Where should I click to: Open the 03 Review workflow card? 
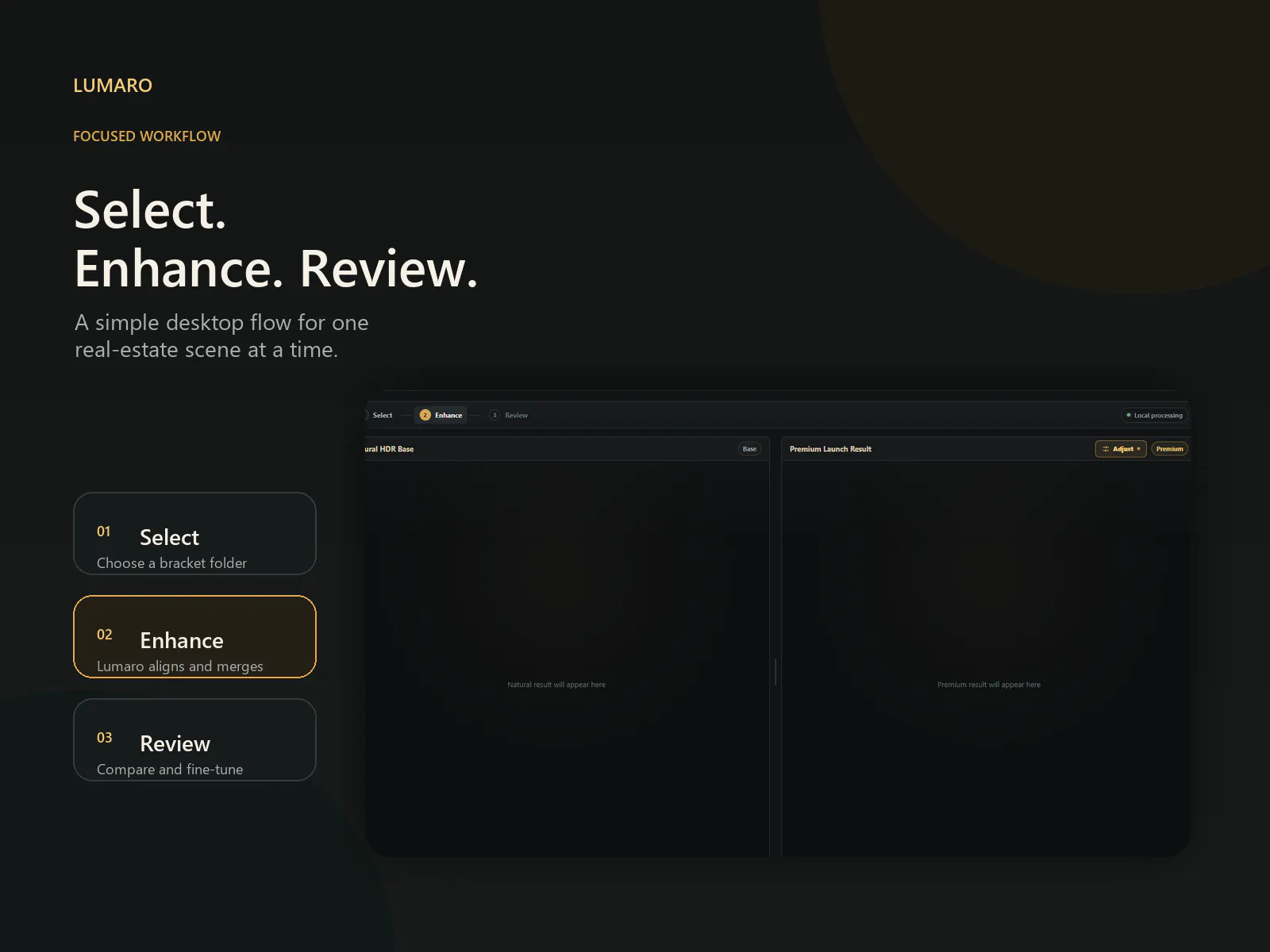pyautogui.click(x=194, y=740)
